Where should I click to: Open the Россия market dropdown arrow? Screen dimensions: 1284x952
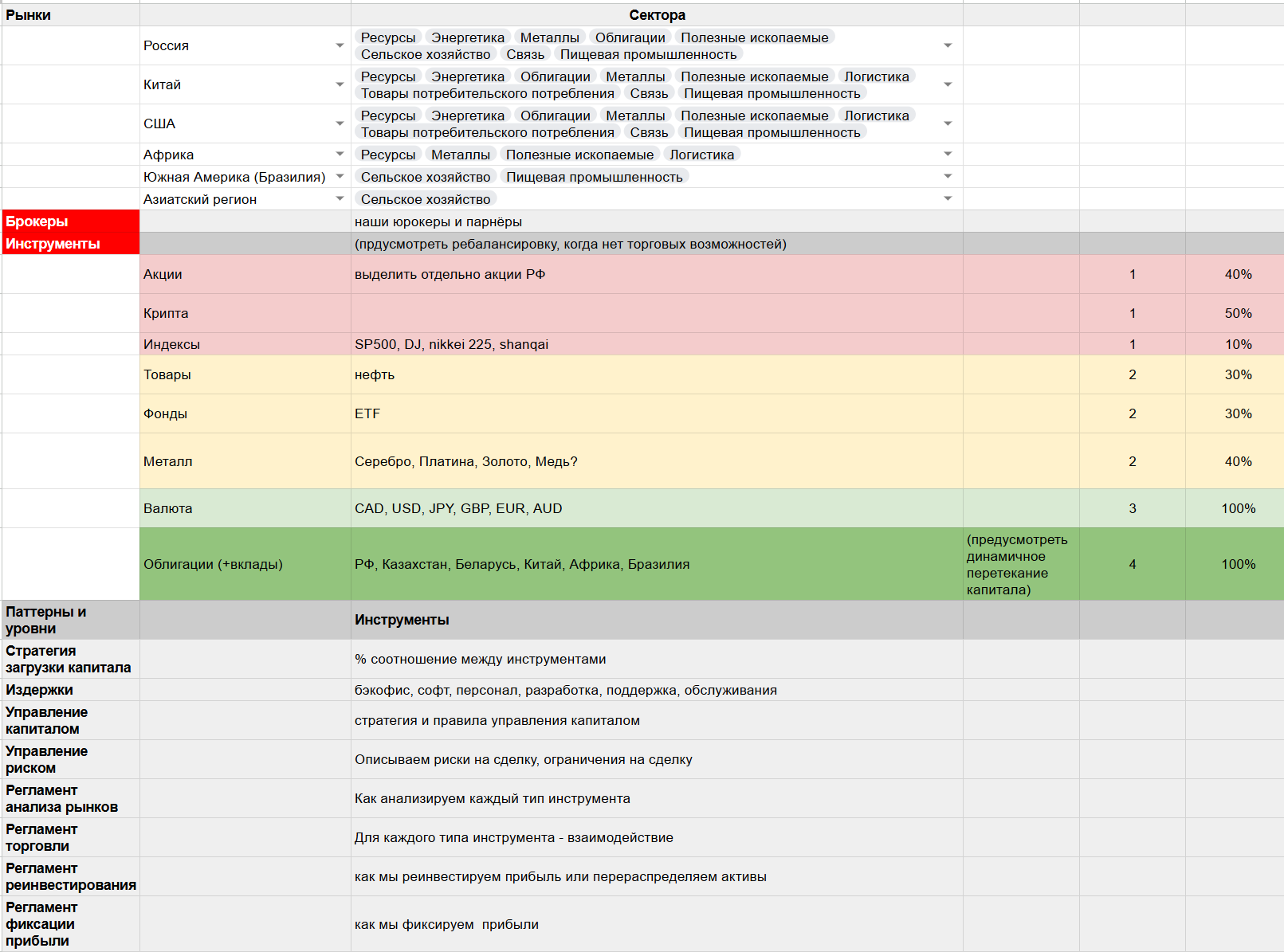point(340,45)
